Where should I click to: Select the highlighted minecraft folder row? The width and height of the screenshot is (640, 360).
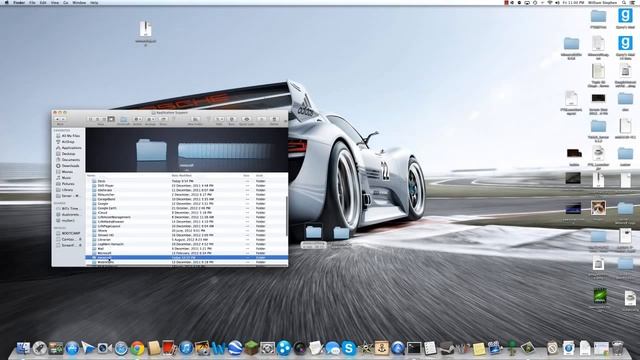point(187,258)
